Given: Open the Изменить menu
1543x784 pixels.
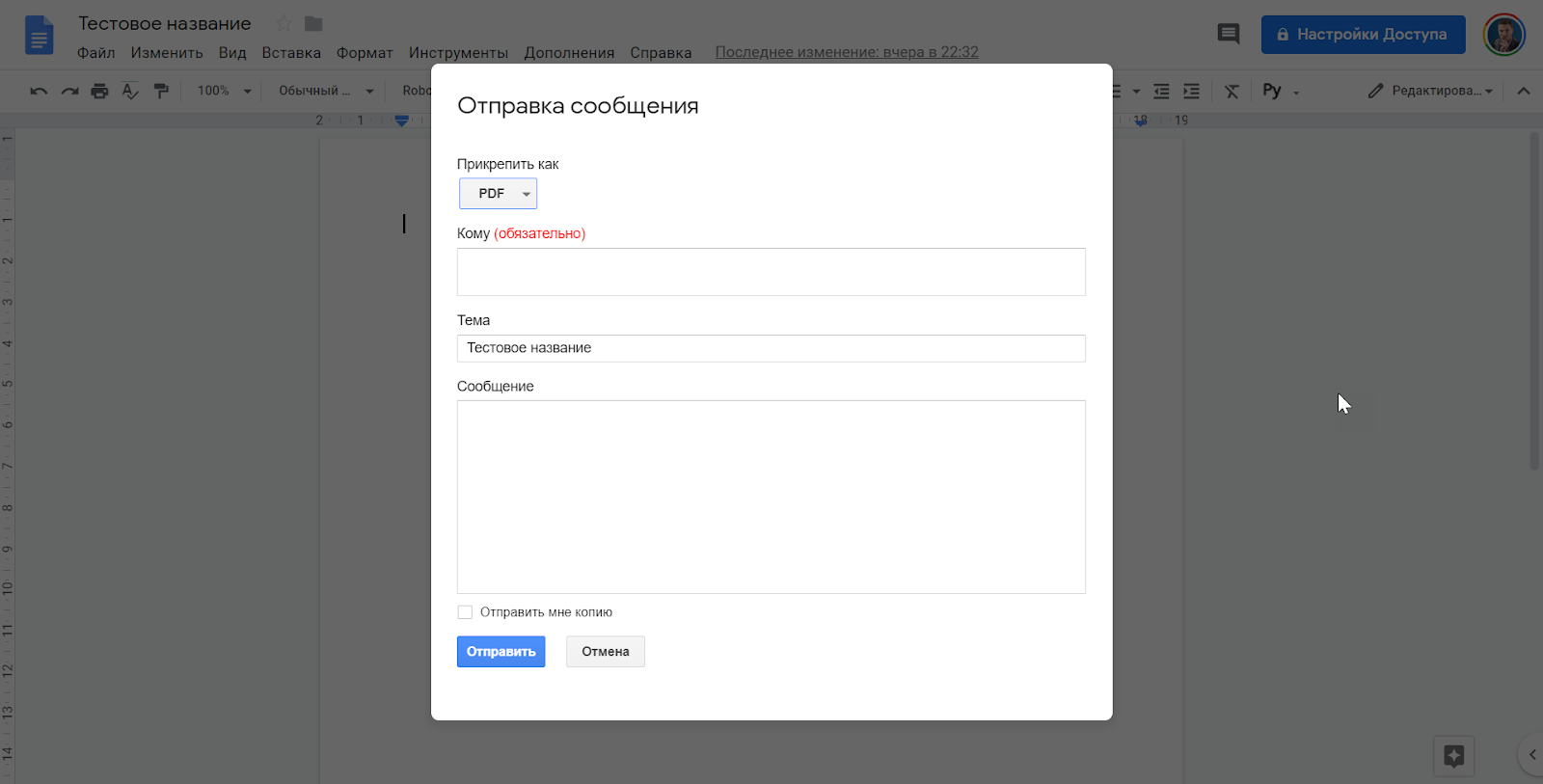Looking at the screenshot, I should 167,53.
